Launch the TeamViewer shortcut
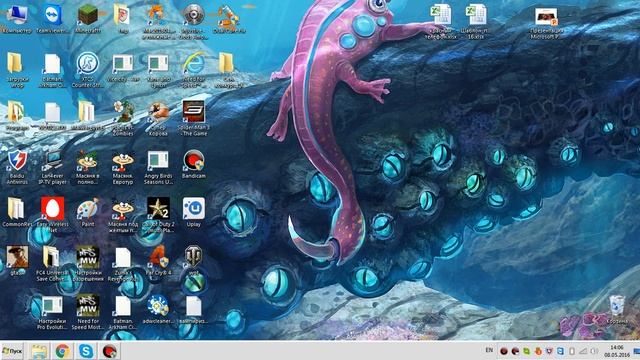The width and height of the screenshot is (640, 360). click(52, 19)
